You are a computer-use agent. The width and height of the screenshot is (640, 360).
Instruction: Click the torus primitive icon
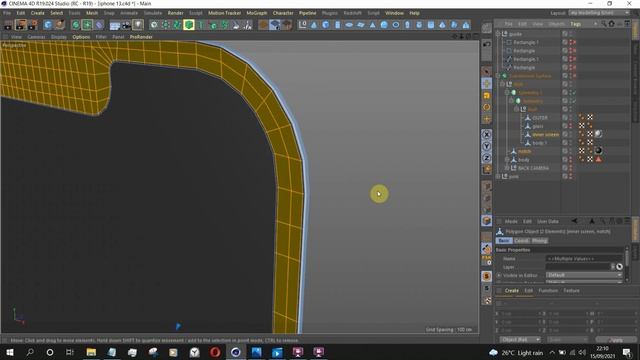[x=396, y=25]
